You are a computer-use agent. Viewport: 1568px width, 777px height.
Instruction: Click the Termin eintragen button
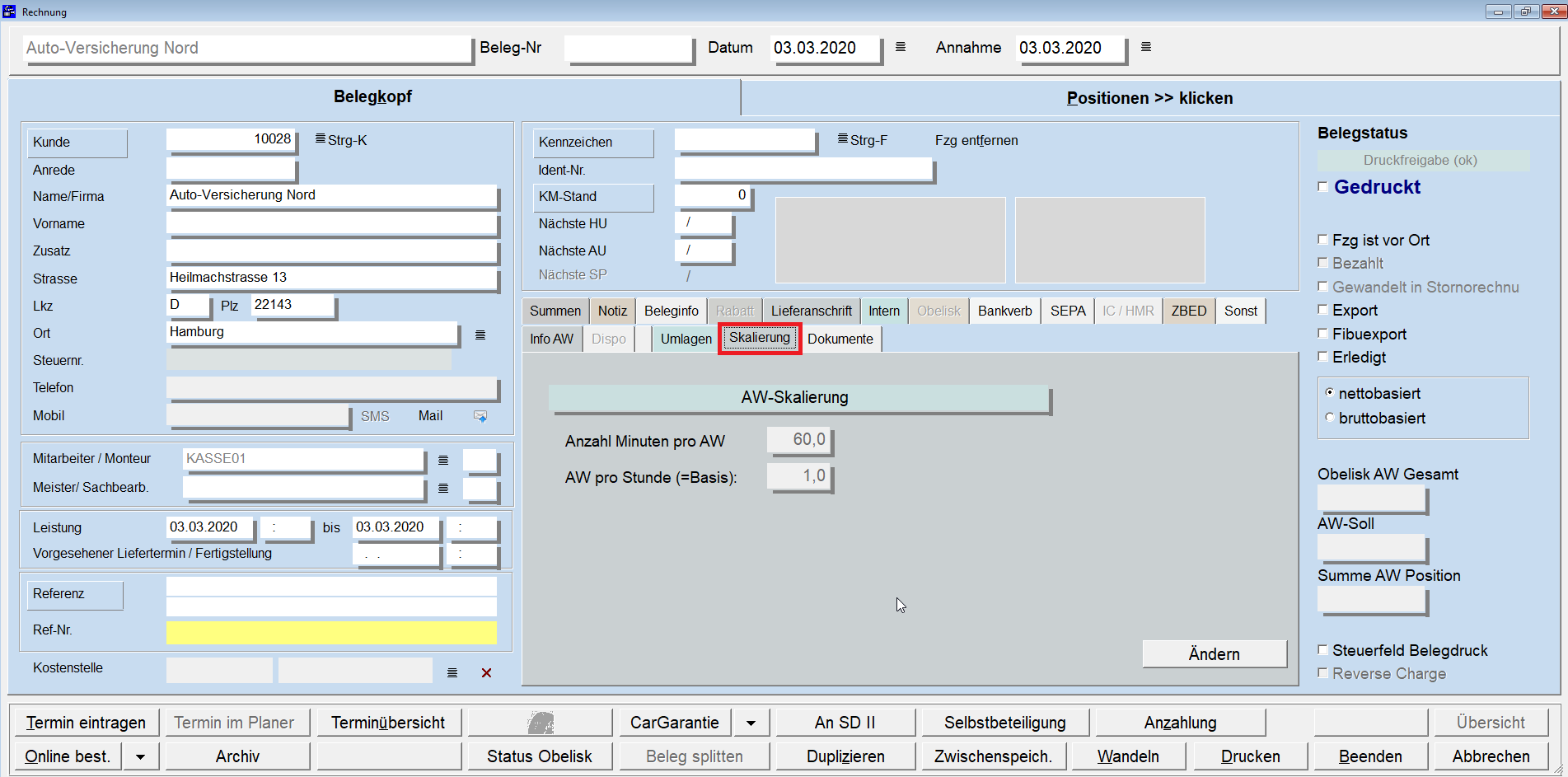click(86, 723)
